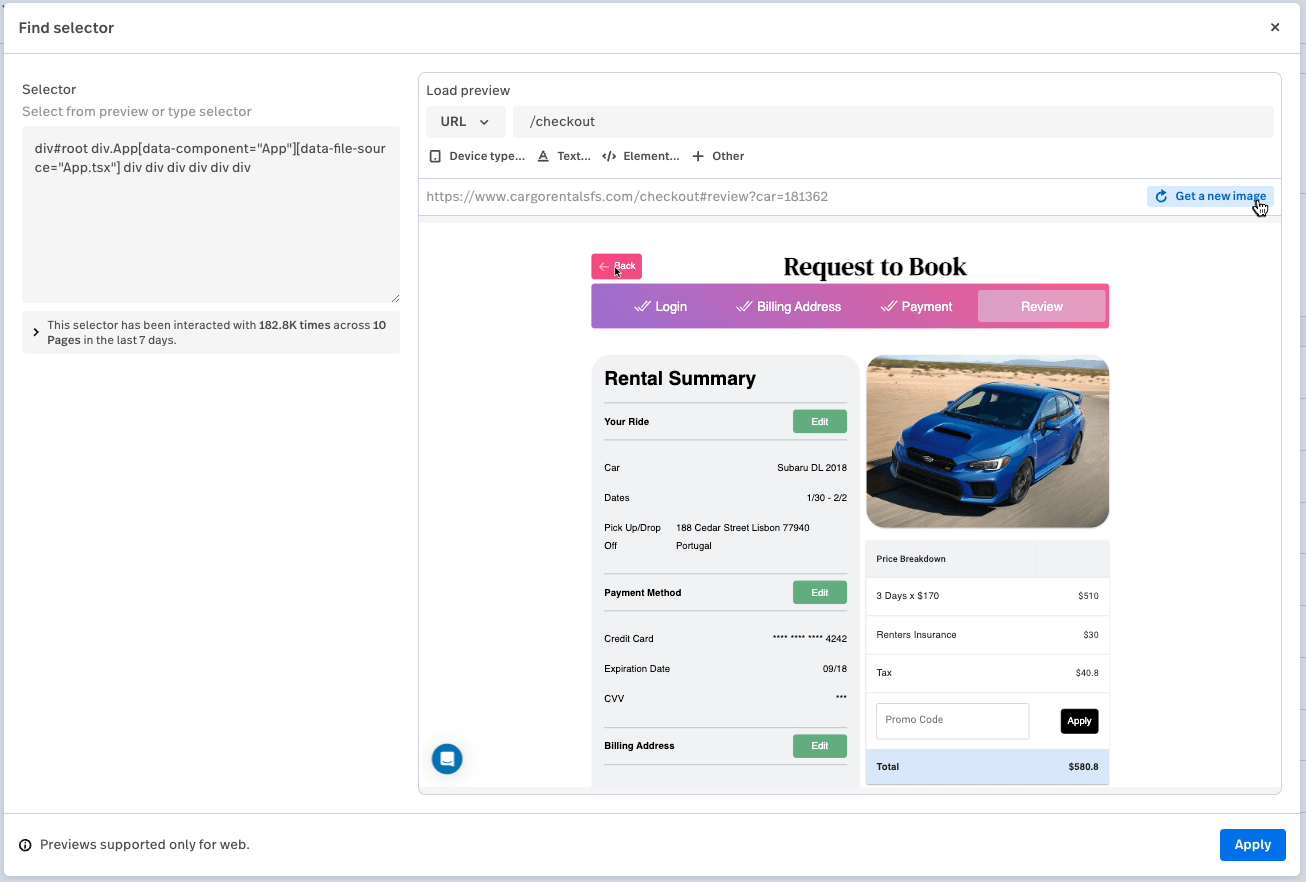Click the pink Back button in preview

pyautogui.click(x=616, y=266)
